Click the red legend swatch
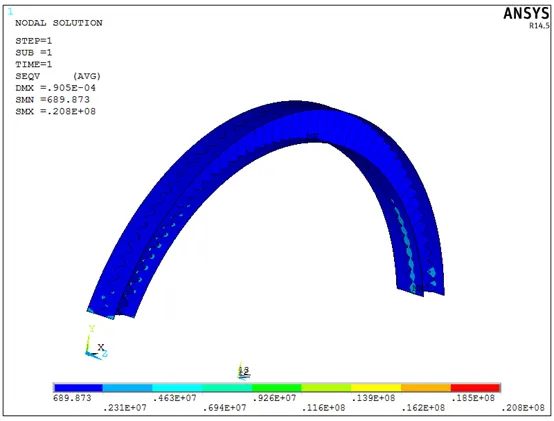 476,388
